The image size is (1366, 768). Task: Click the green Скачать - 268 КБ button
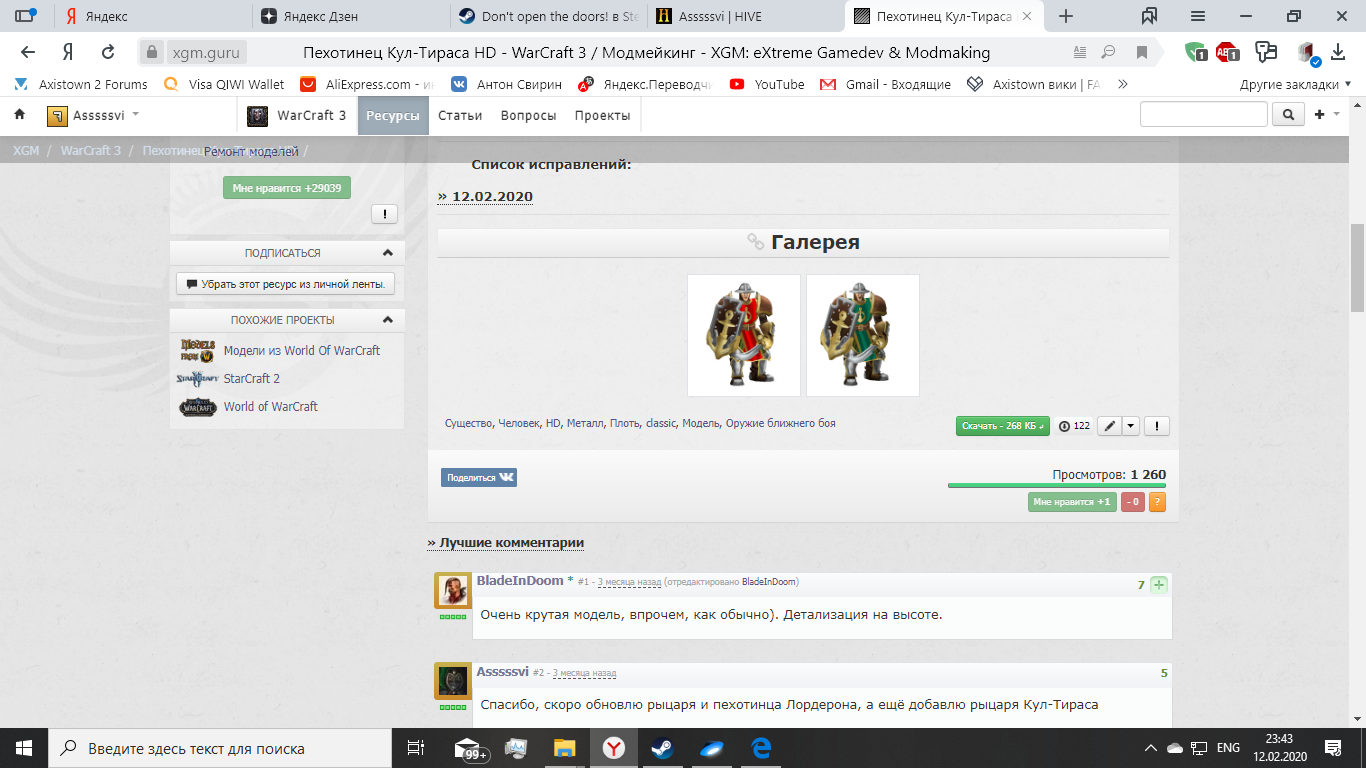coord(1002,426)
